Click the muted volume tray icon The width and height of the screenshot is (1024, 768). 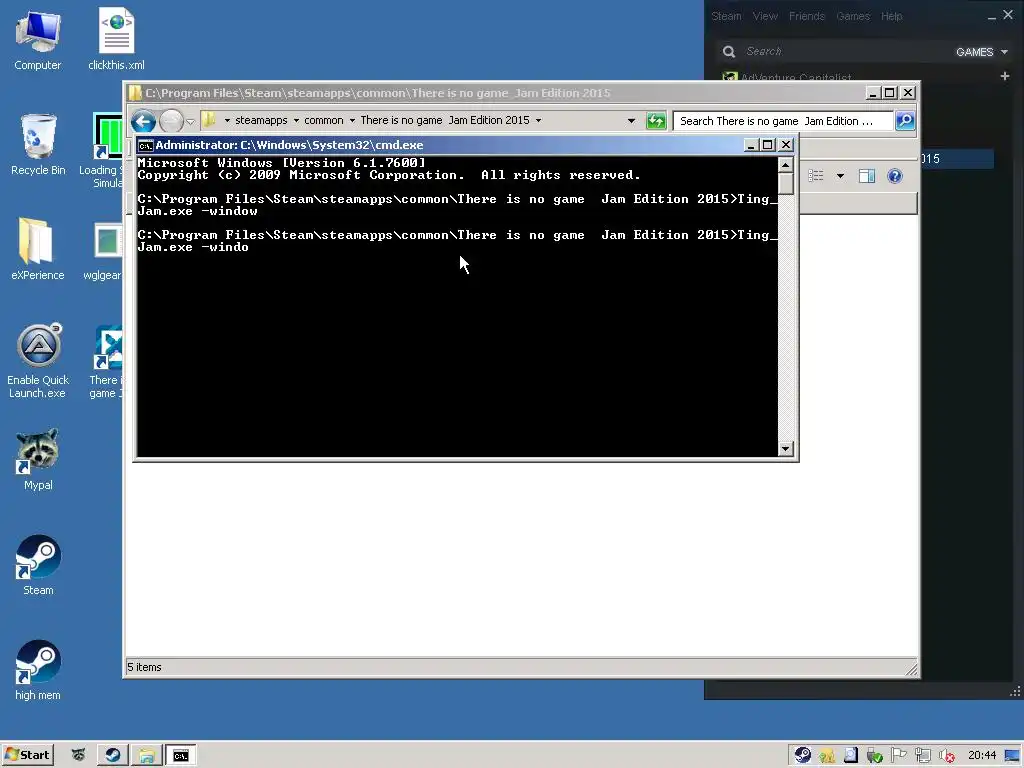(x=947, y=756)
